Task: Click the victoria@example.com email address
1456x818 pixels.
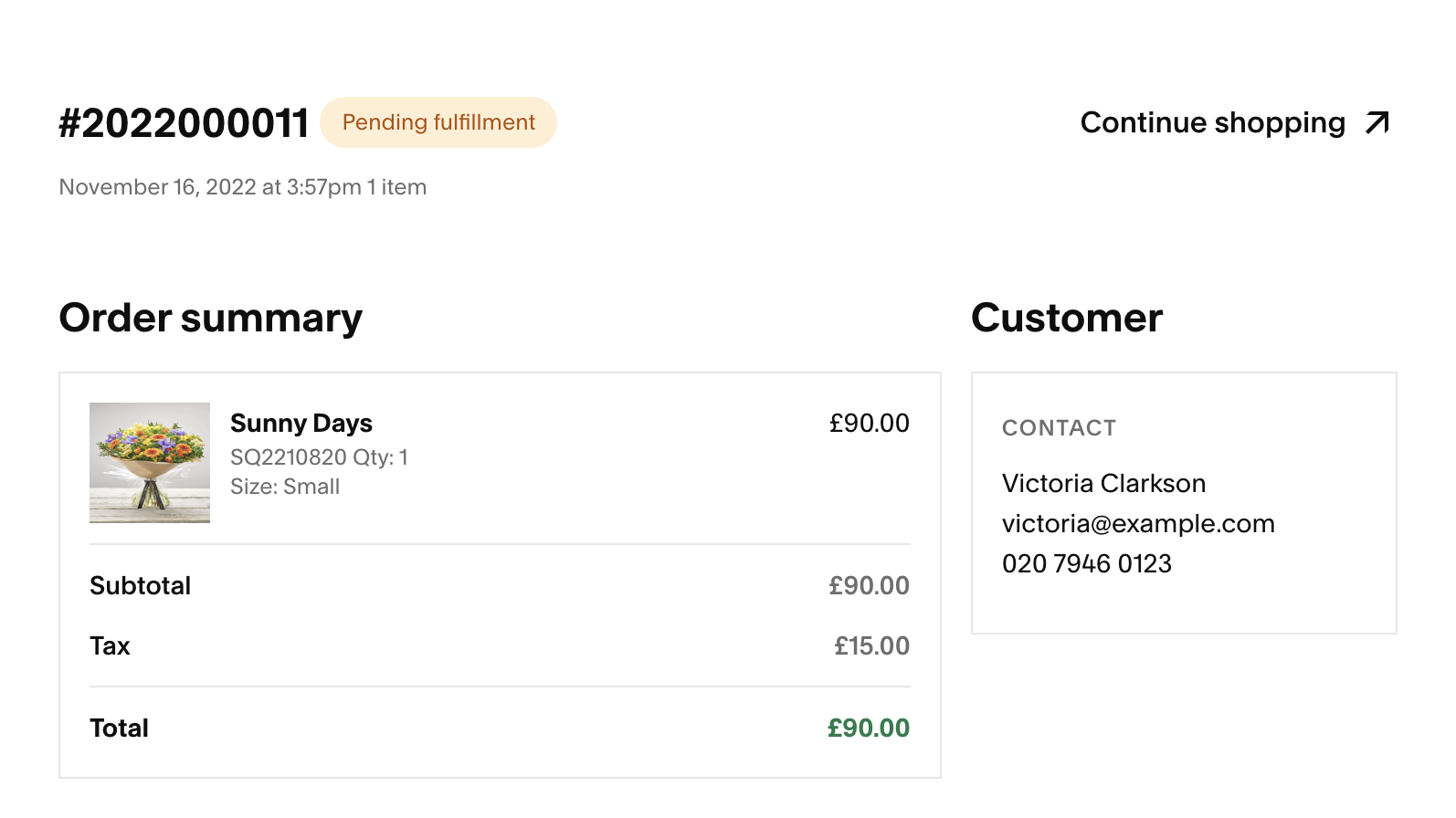Action: (x=1138, y=524)
